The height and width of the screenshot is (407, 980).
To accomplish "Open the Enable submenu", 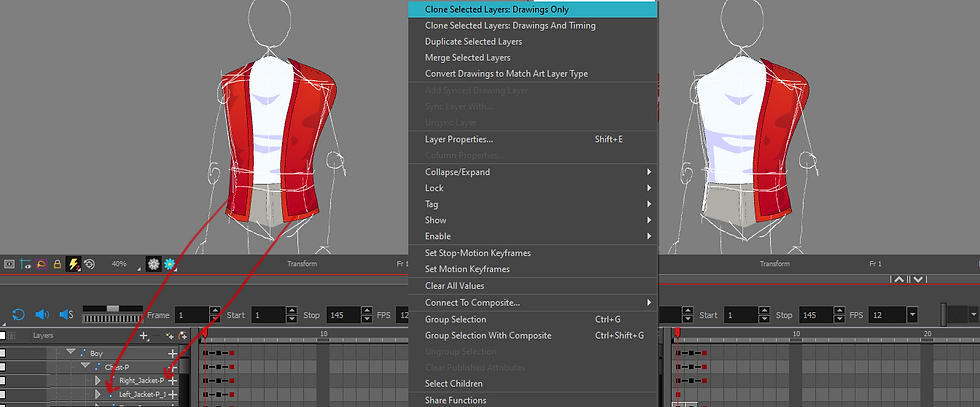I will 532,236.
